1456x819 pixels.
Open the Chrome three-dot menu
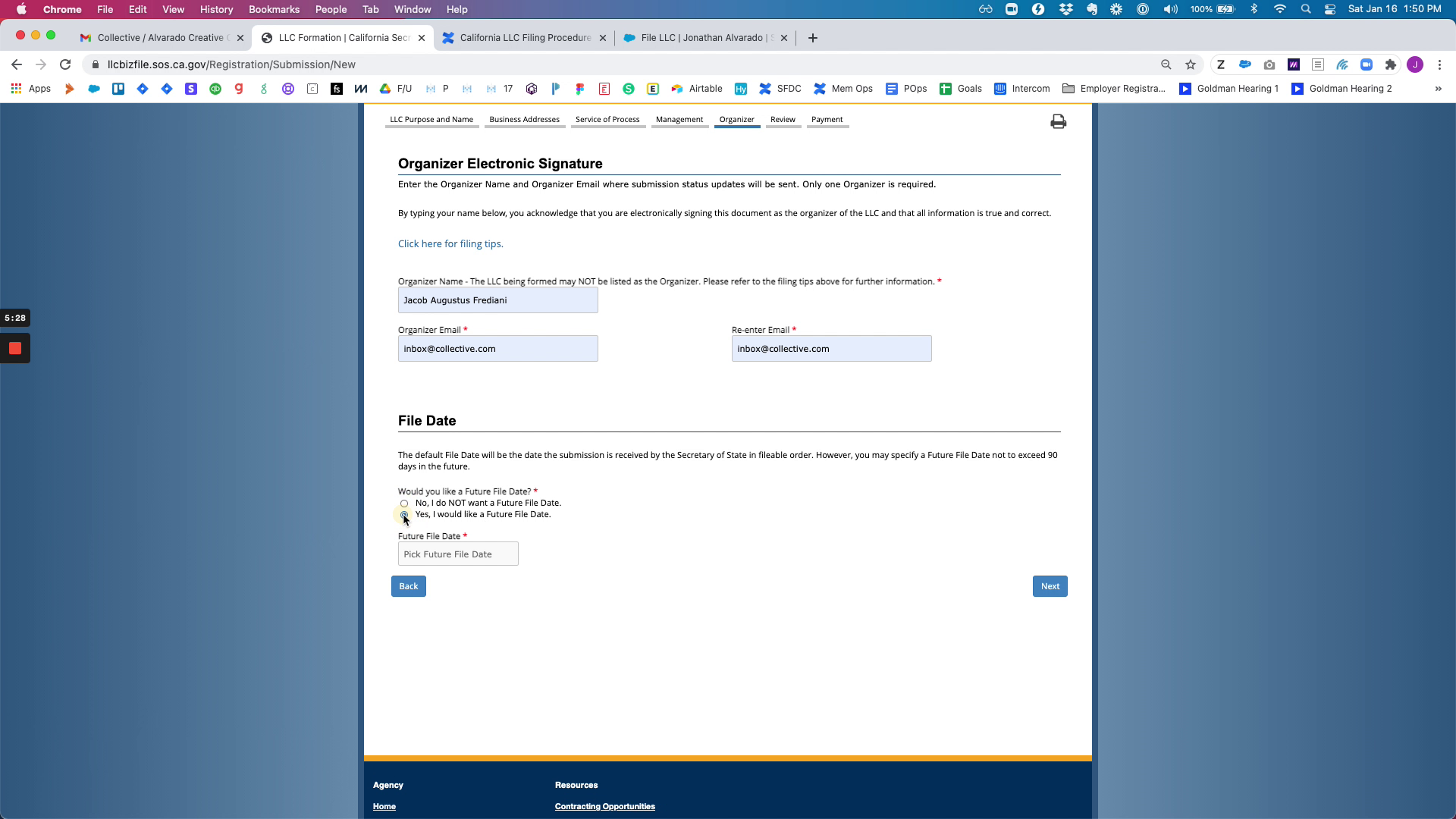1439,64
